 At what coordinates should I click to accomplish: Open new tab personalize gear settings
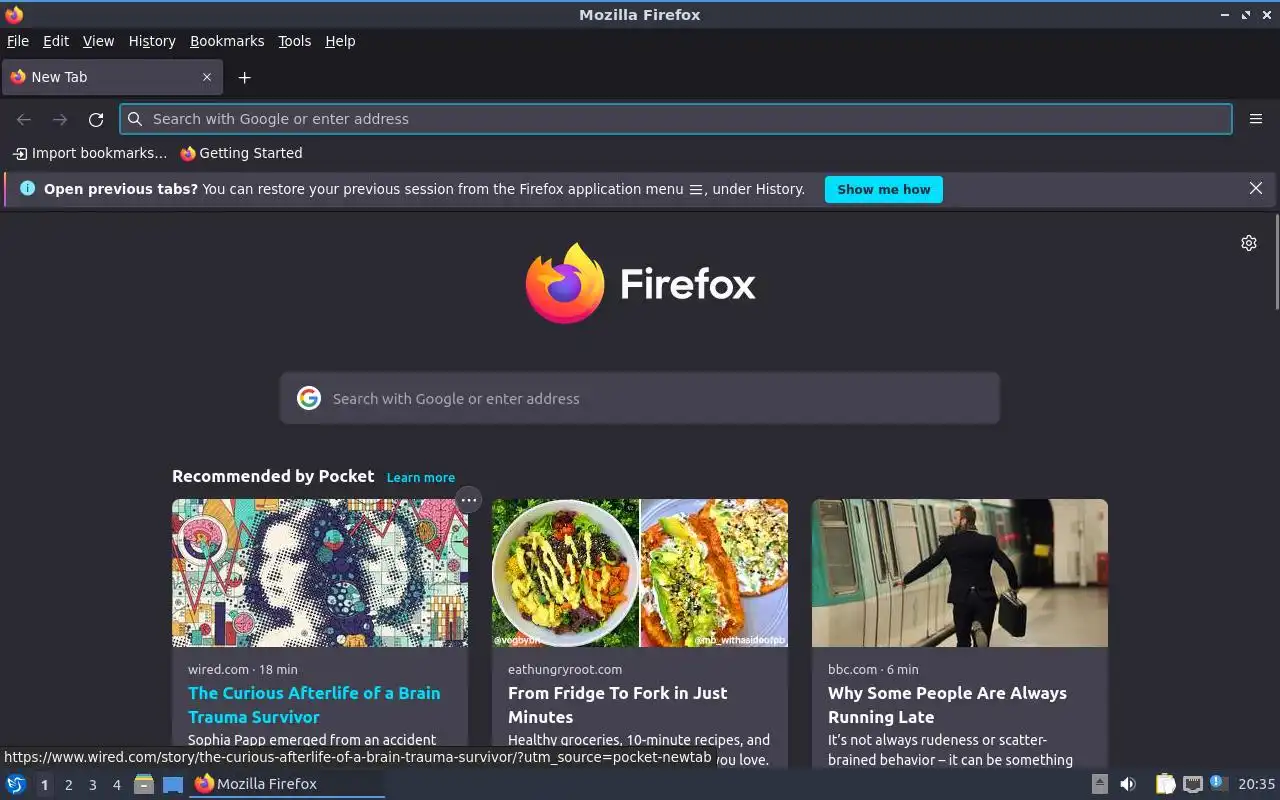point(1248,243)
